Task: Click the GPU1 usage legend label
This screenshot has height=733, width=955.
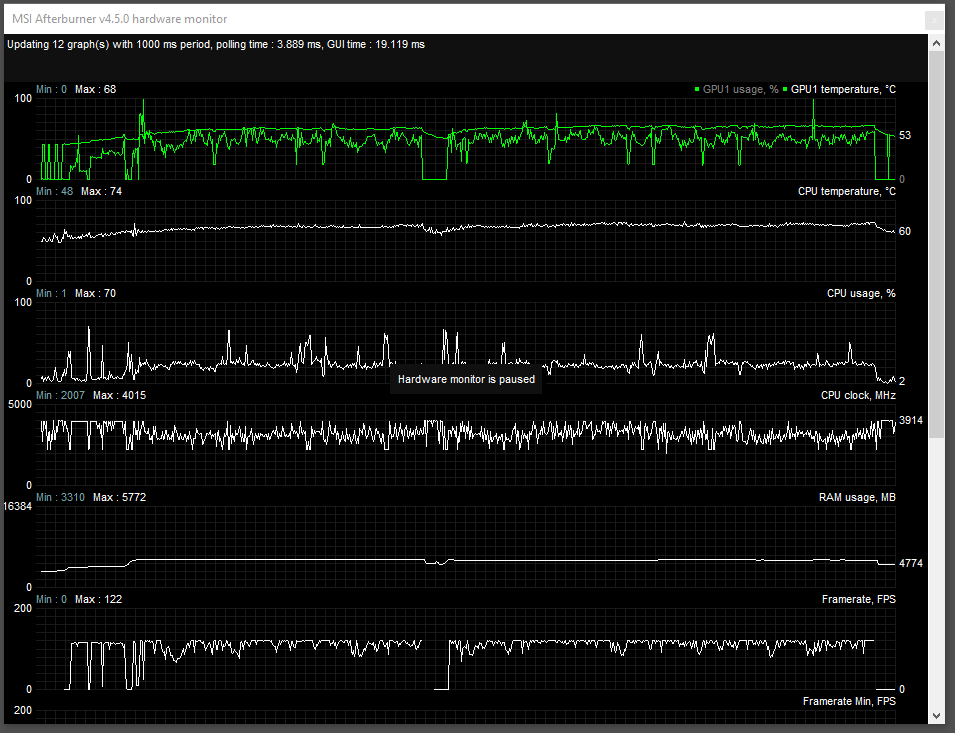Action: [x=740, y=89]
